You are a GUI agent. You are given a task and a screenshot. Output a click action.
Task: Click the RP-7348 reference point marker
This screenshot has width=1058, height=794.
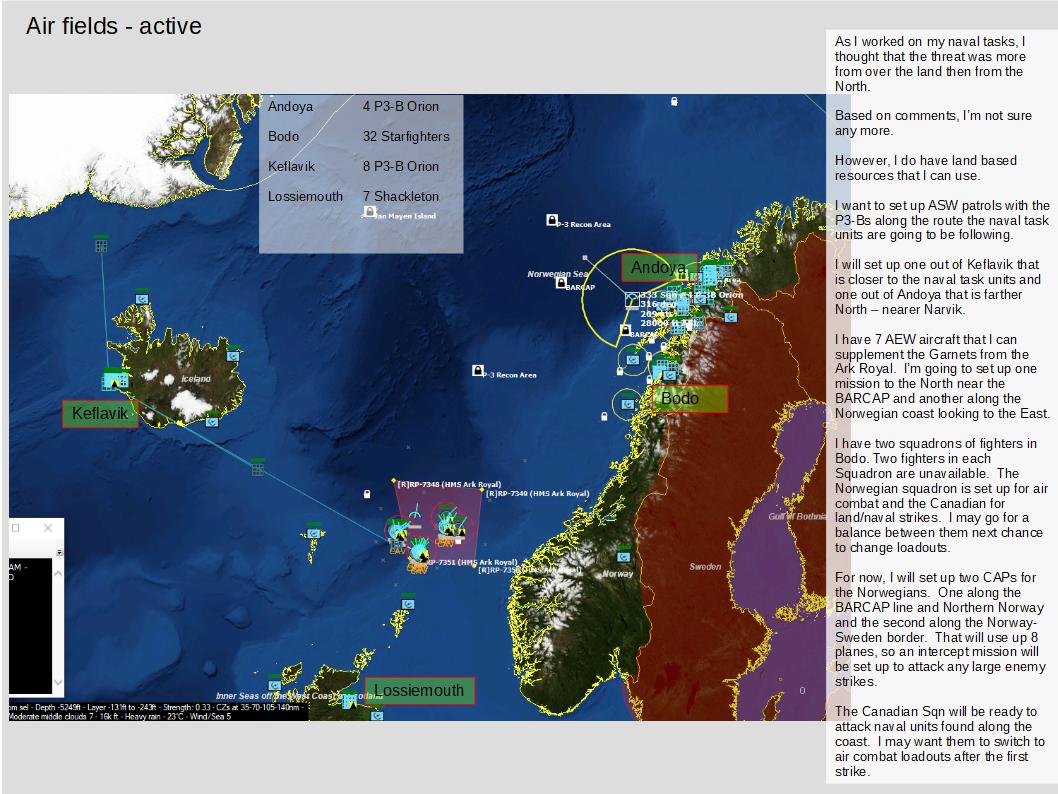pos(394,482)
